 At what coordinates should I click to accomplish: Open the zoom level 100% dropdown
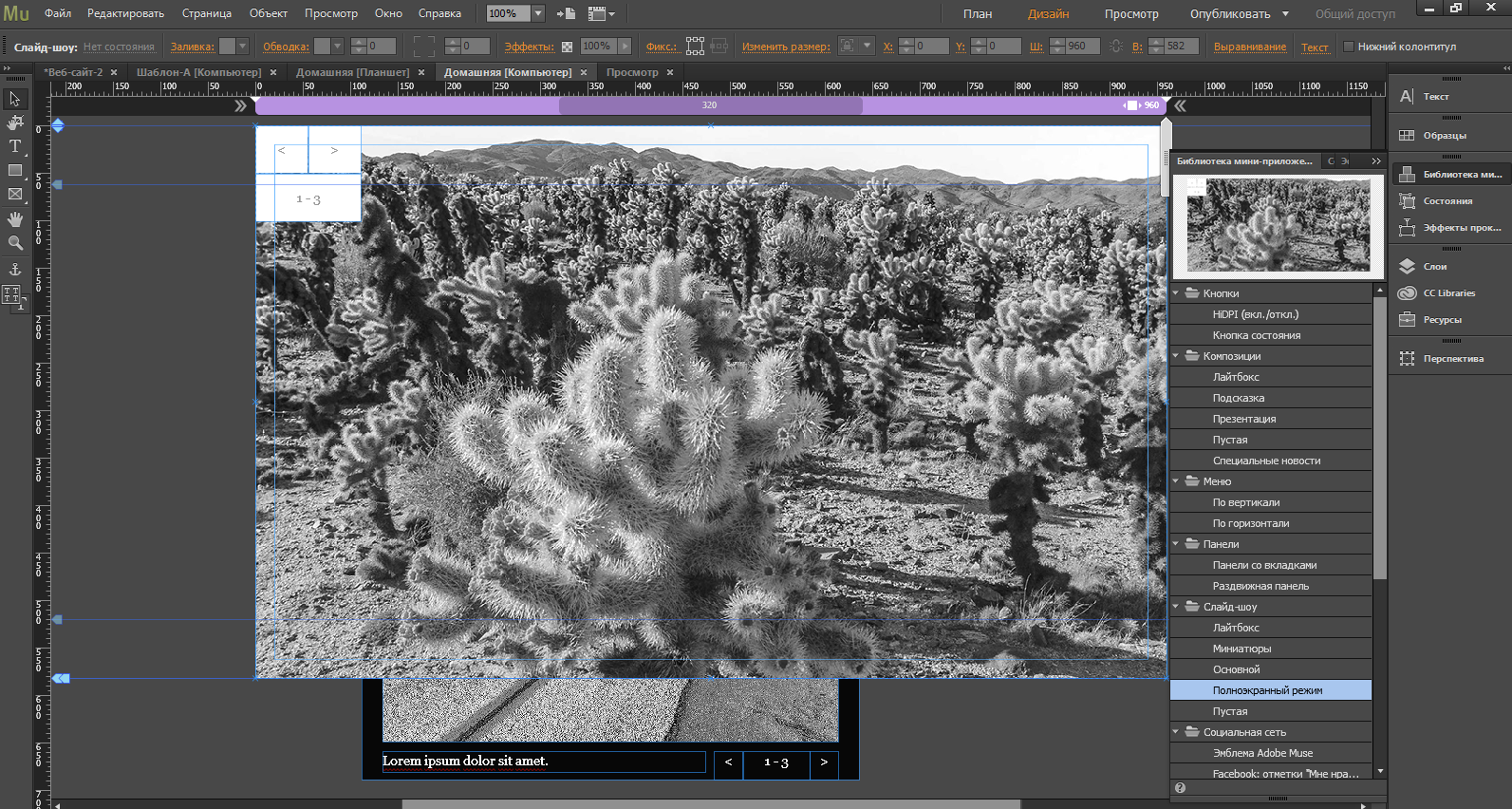tap(538, 13)
